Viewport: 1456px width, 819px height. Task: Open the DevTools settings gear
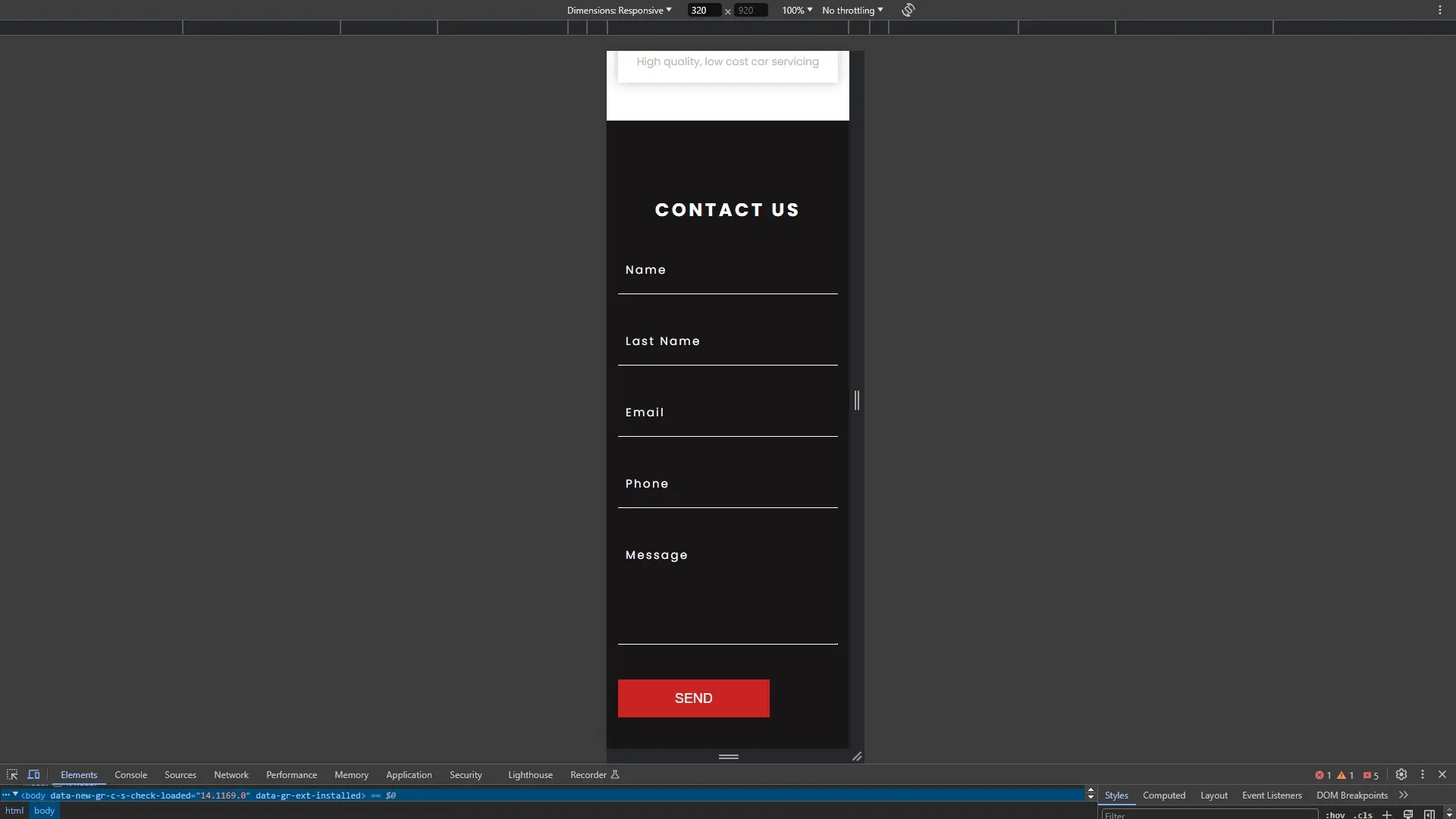pos(1401,774)
